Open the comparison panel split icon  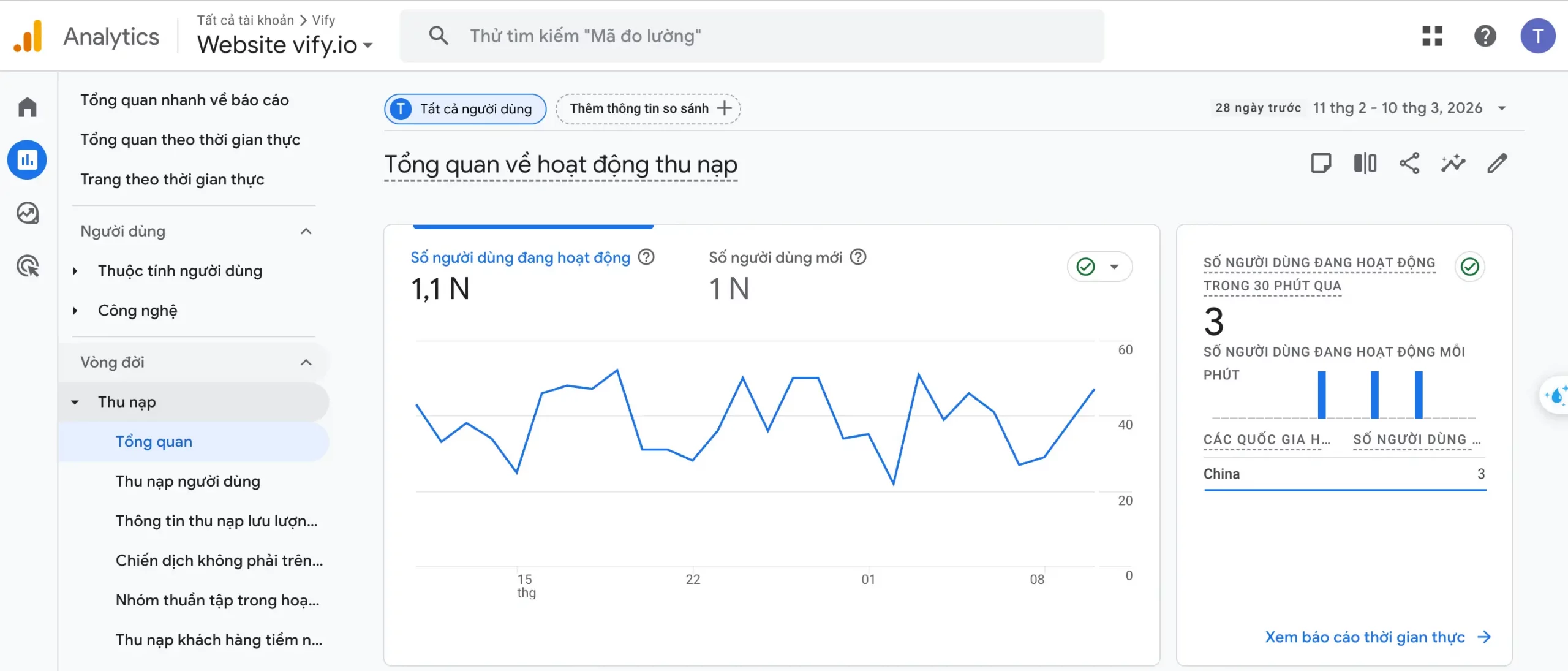[x=1365, y=164]
